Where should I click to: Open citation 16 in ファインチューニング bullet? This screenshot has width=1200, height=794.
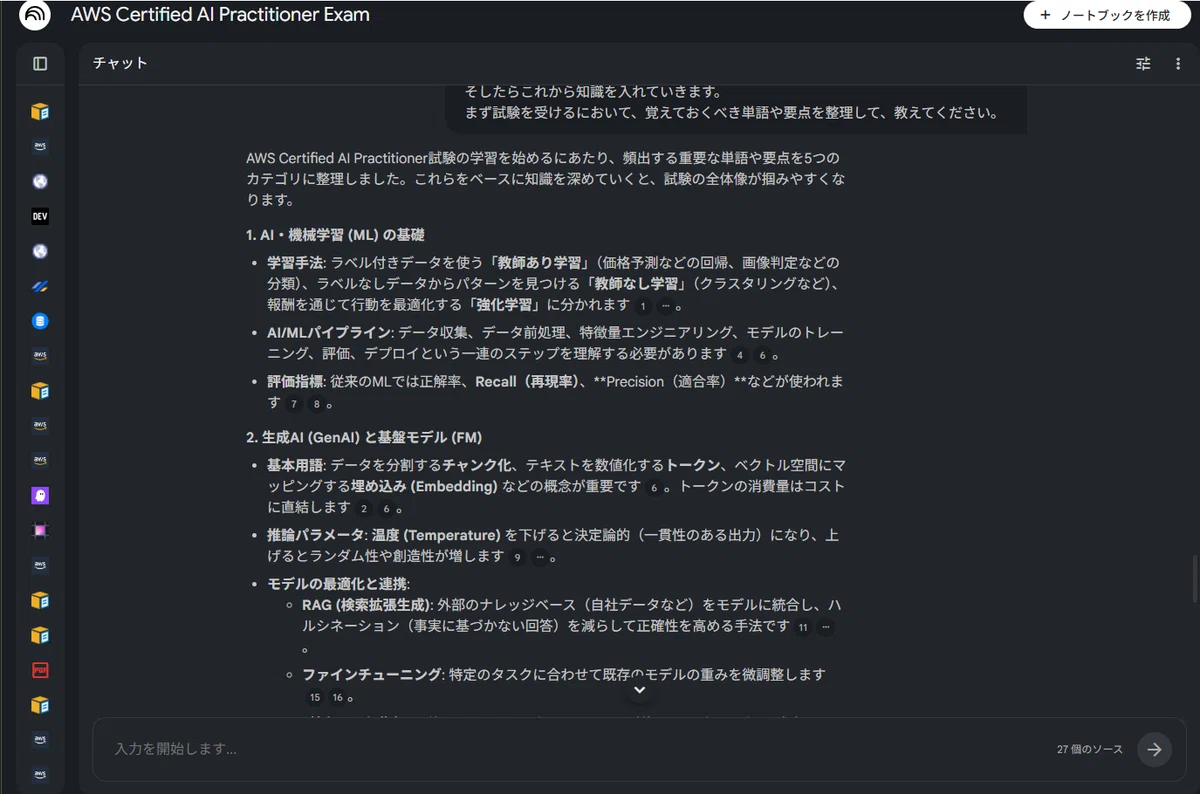[338, 698]
